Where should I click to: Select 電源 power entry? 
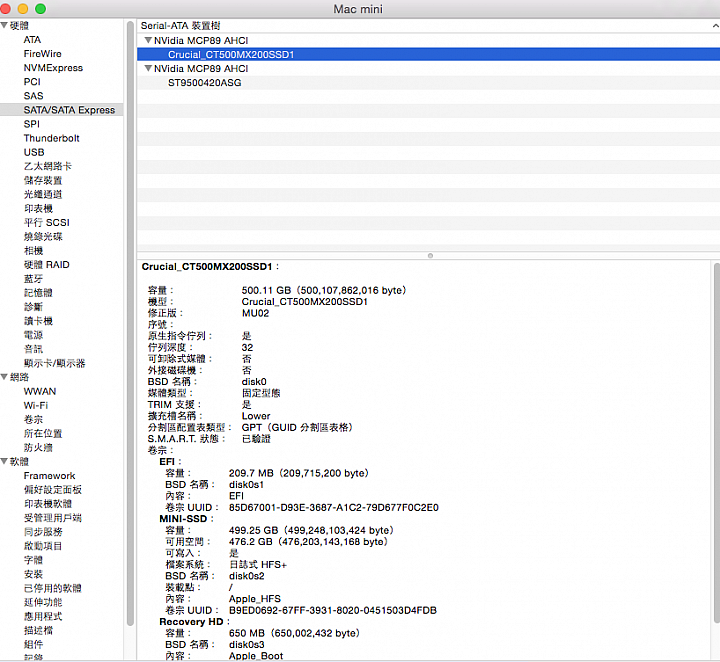(33, 335)
